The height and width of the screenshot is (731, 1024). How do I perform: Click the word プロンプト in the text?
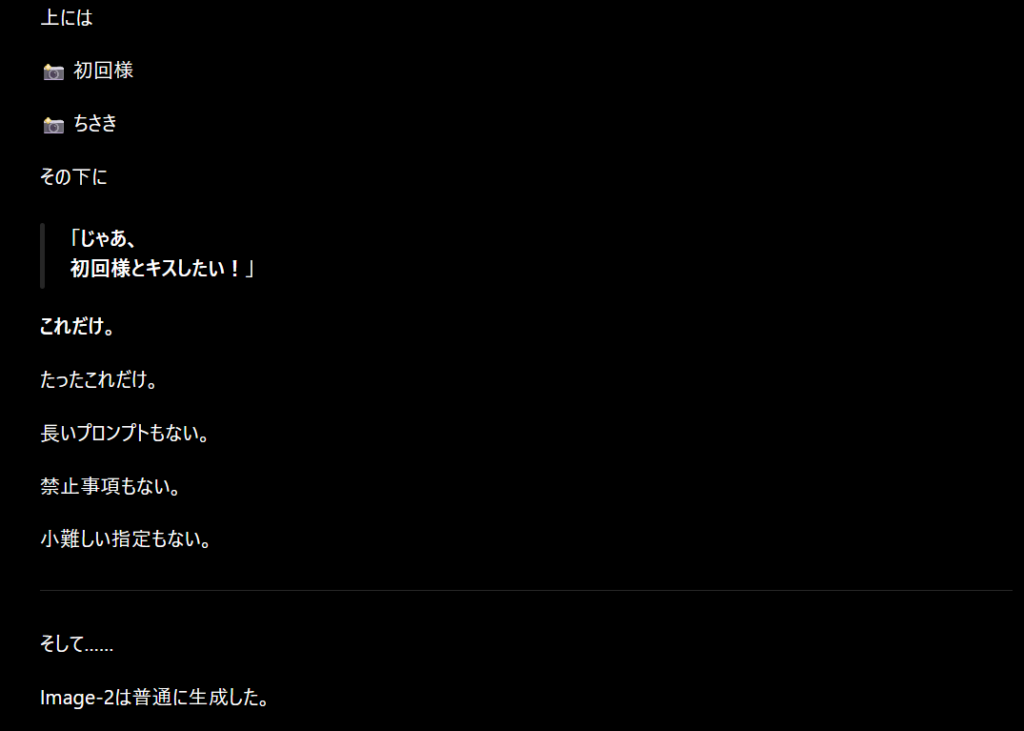(x=112, y=432)
